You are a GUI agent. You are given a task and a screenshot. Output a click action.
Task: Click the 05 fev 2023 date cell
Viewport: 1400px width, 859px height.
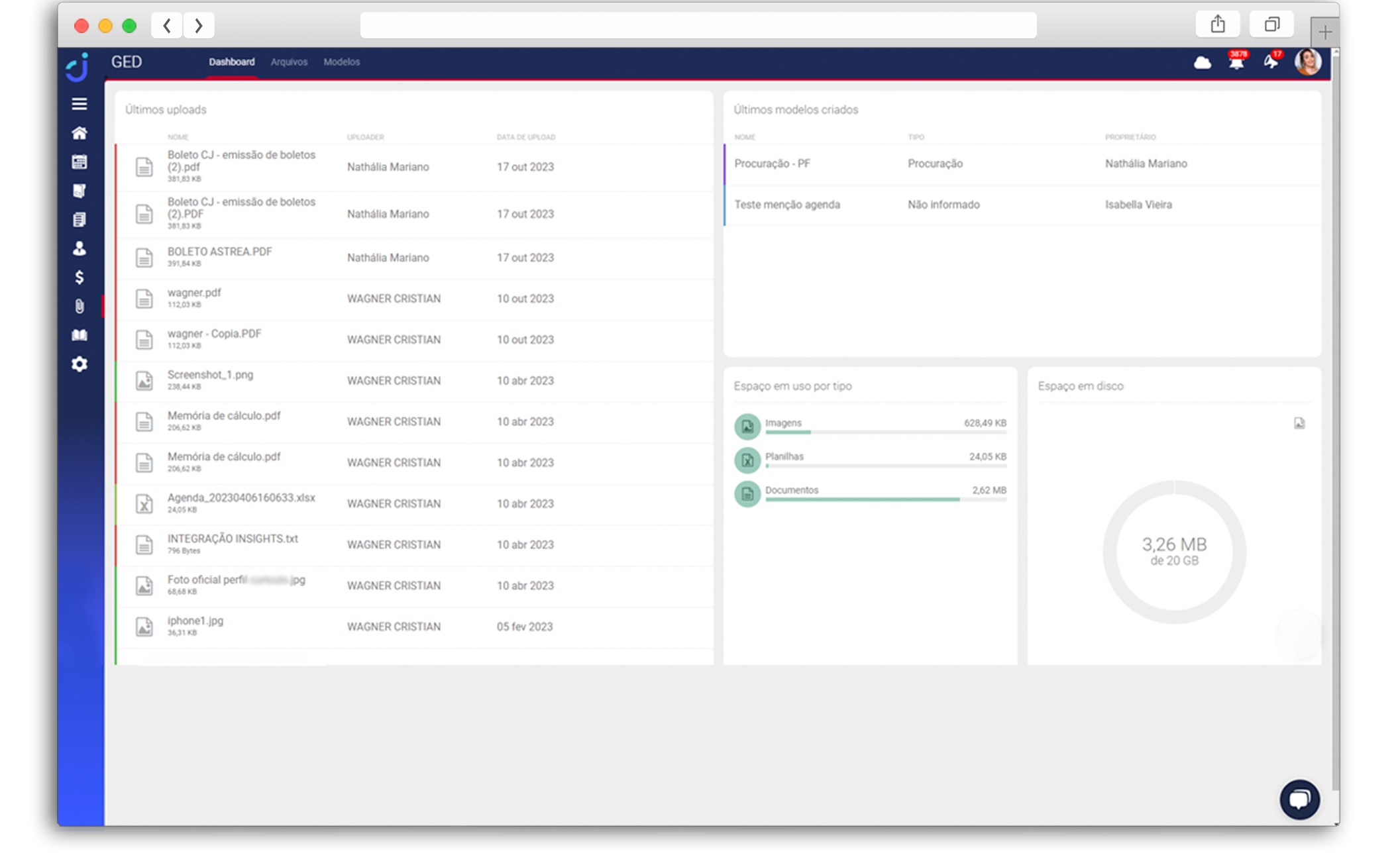[x=525, y=627]
